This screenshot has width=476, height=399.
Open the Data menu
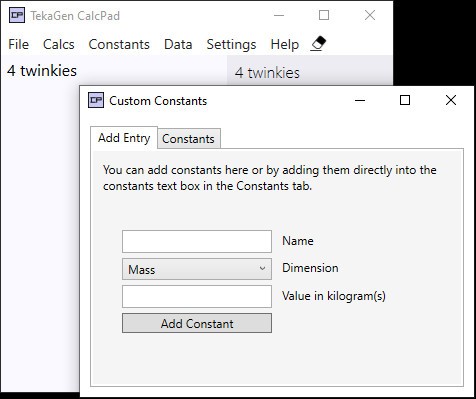coord(178,44)
